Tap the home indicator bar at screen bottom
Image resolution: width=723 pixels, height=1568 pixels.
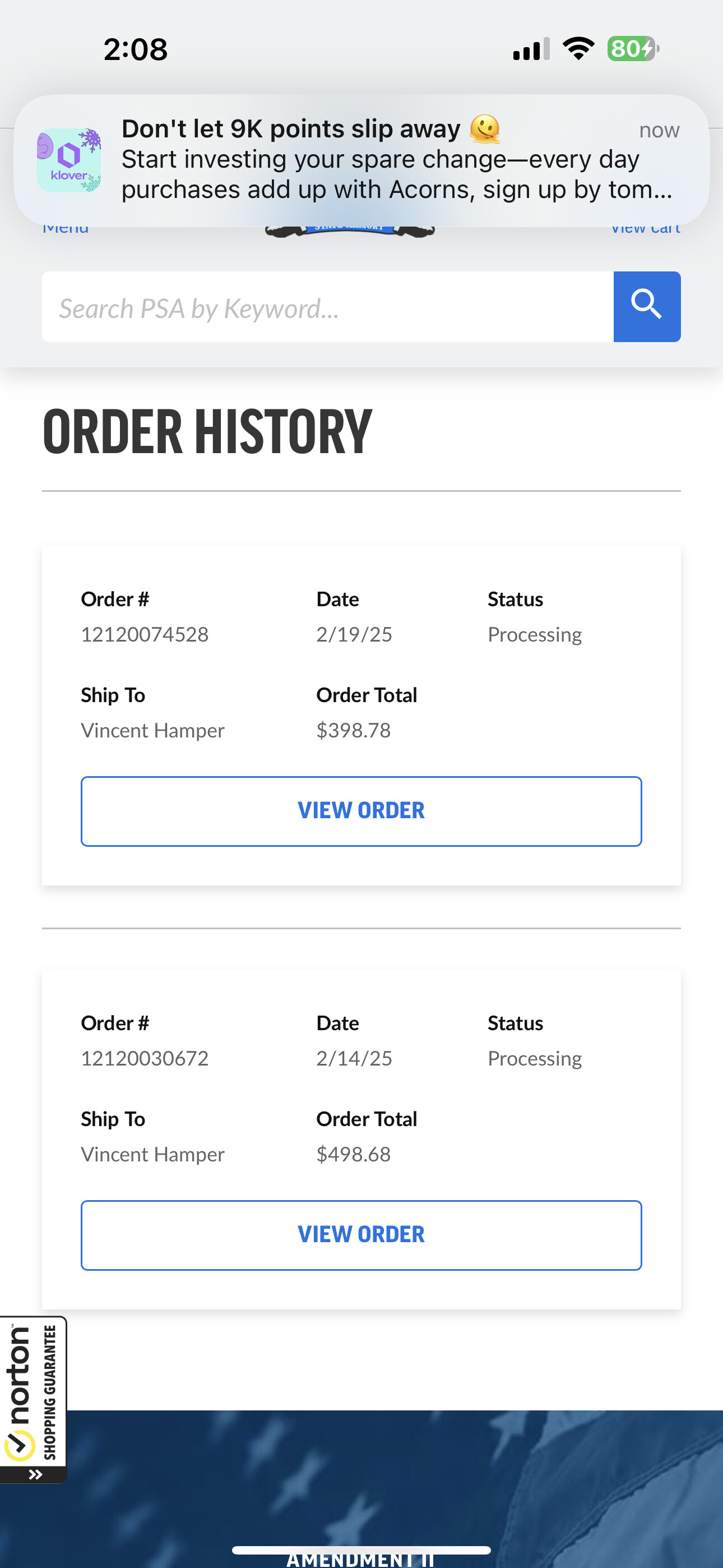pyautogui.click(x=361, y=1548)
